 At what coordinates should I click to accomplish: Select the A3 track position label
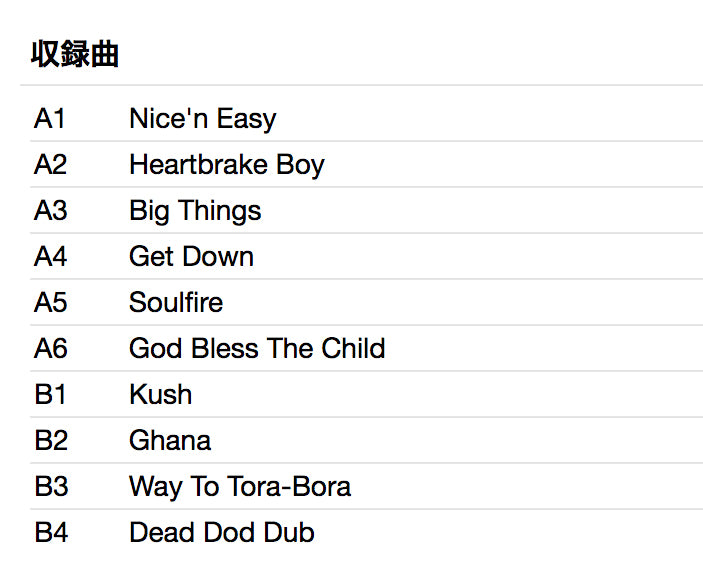[x=50, y=211]
